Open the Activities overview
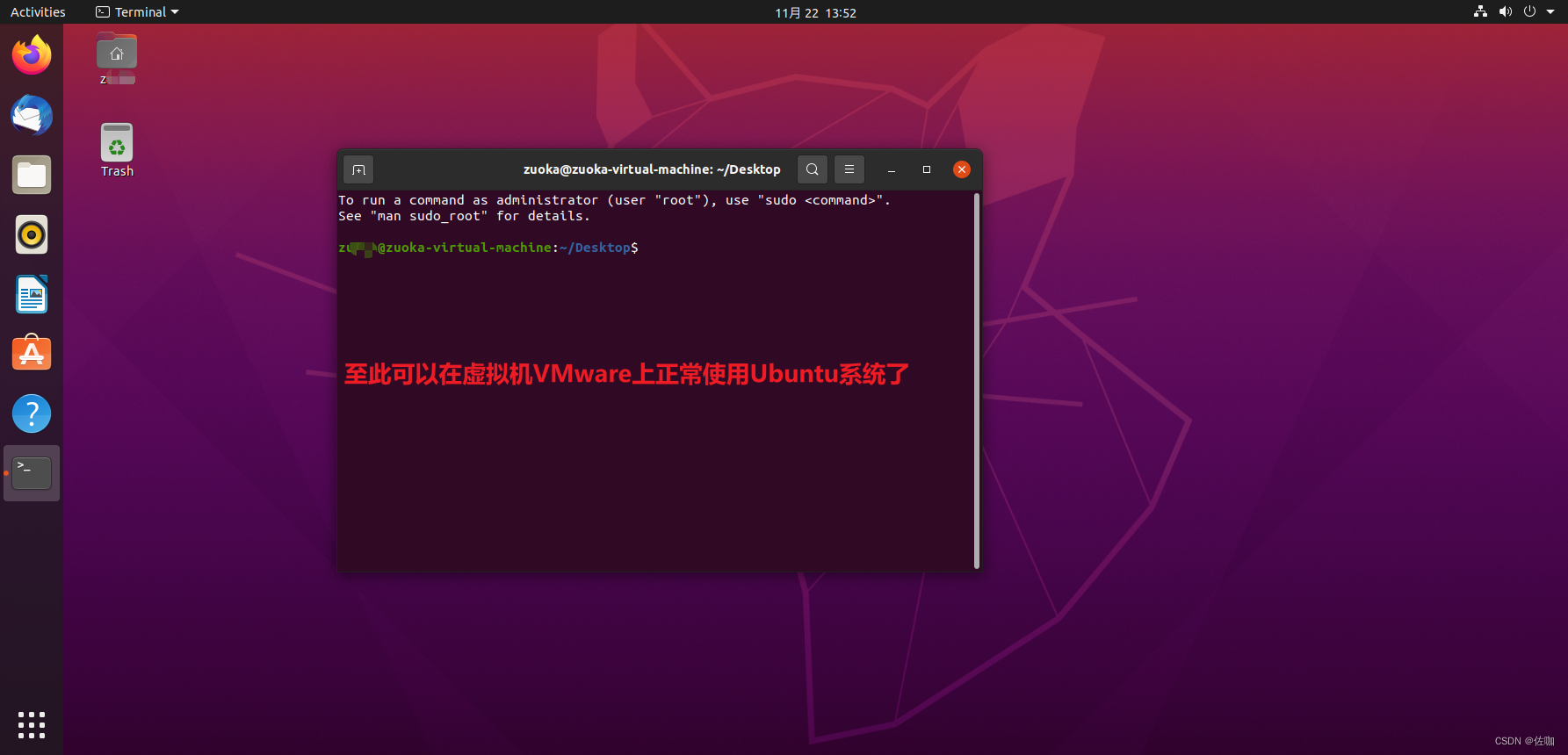This screenshot has width=1568, height=755. 38,12
